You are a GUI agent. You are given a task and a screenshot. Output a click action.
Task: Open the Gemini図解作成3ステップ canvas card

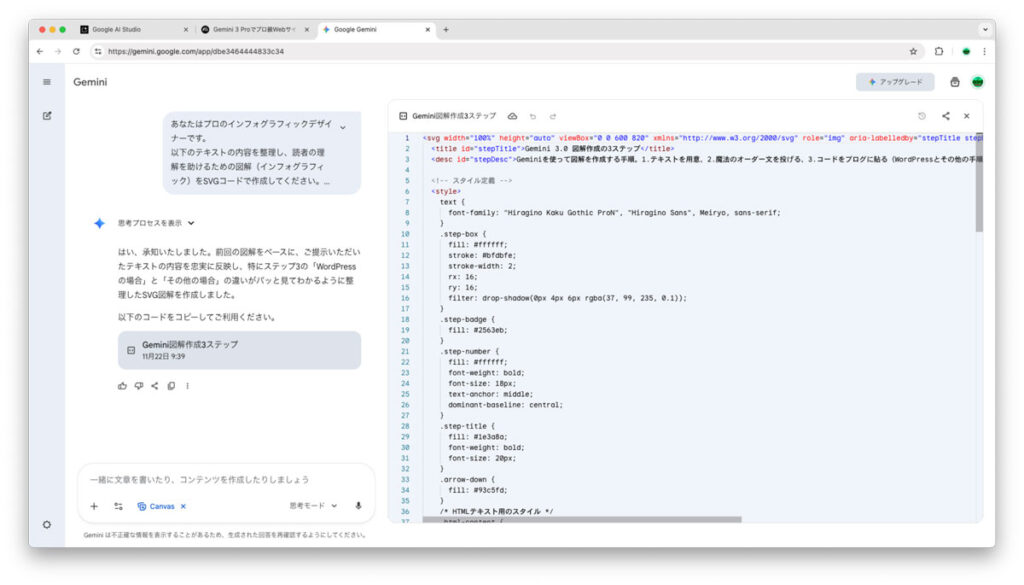(x=238, y=350)
